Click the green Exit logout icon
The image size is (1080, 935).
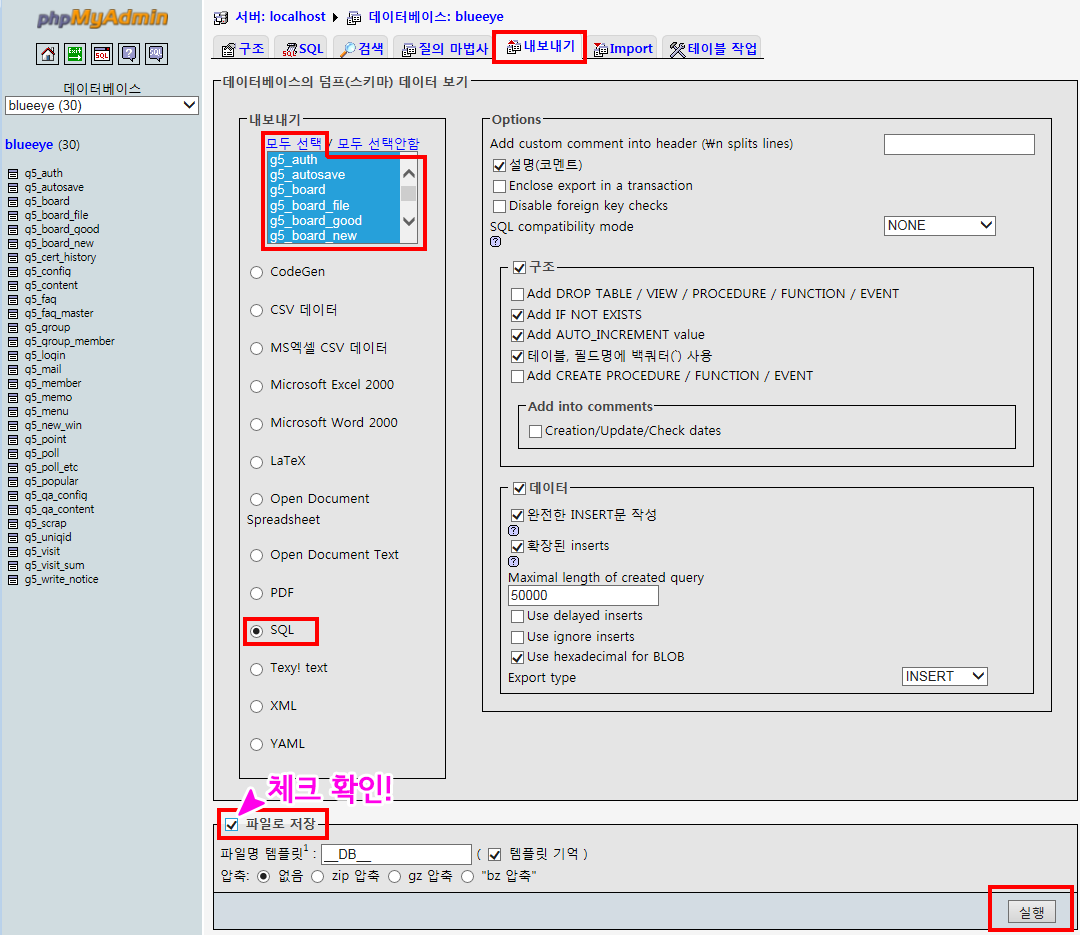(75, 54)
